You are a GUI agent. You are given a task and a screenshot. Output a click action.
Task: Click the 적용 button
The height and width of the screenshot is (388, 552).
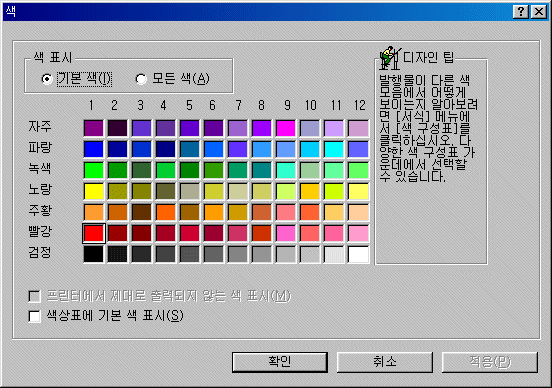pos(490,362)
